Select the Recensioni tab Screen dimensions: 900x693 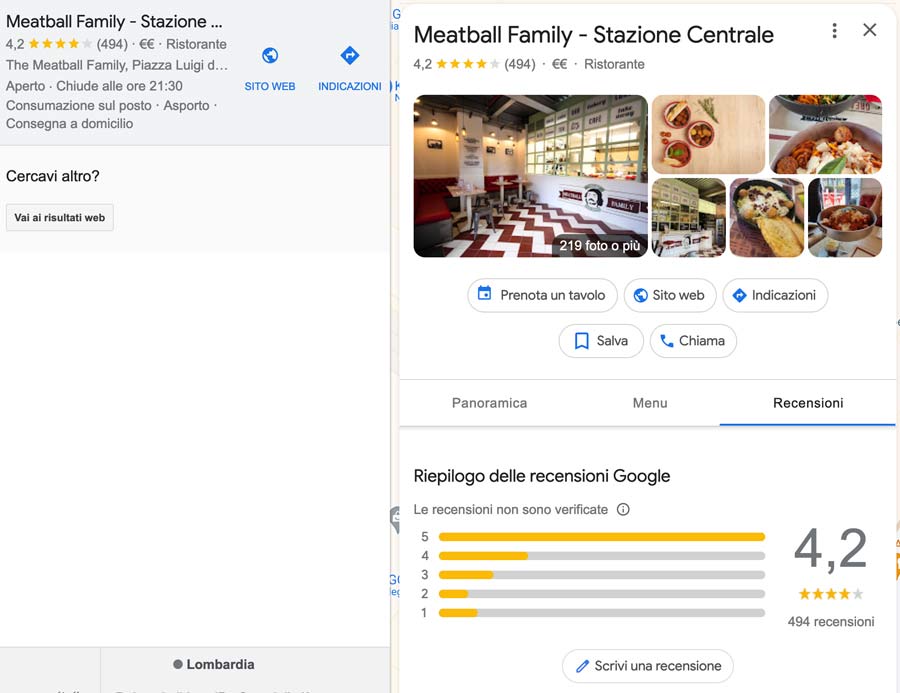click(x=808, y=403)
